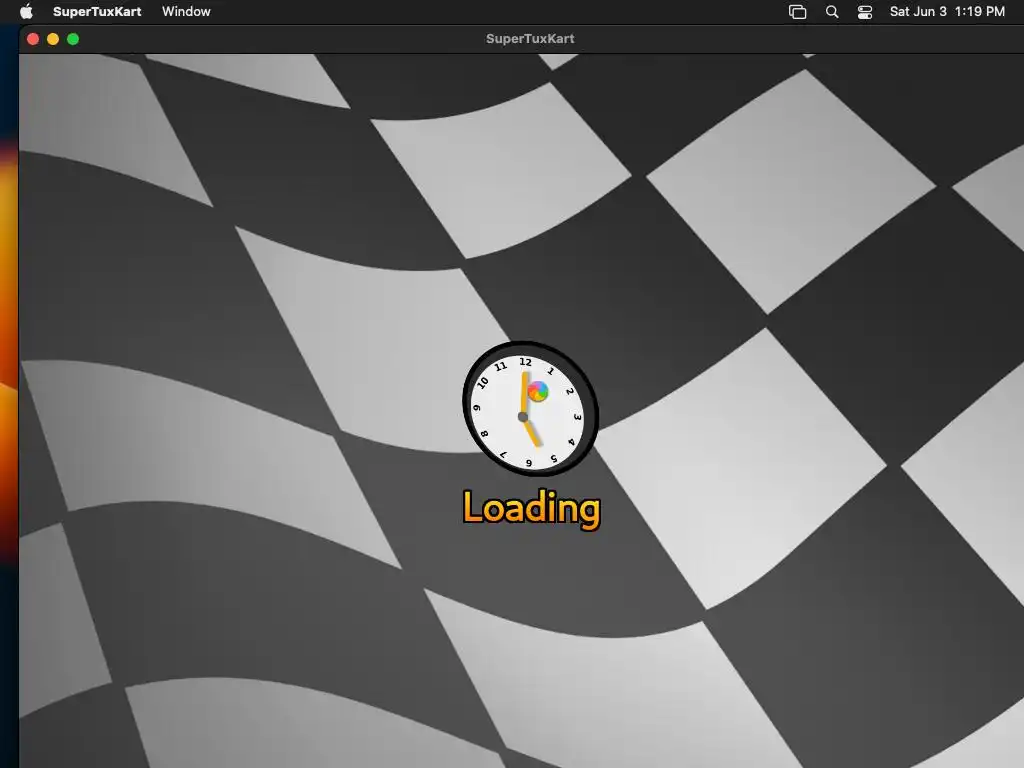
Task: Open Spotlight search magnifier icon
Action: point(832,12)
